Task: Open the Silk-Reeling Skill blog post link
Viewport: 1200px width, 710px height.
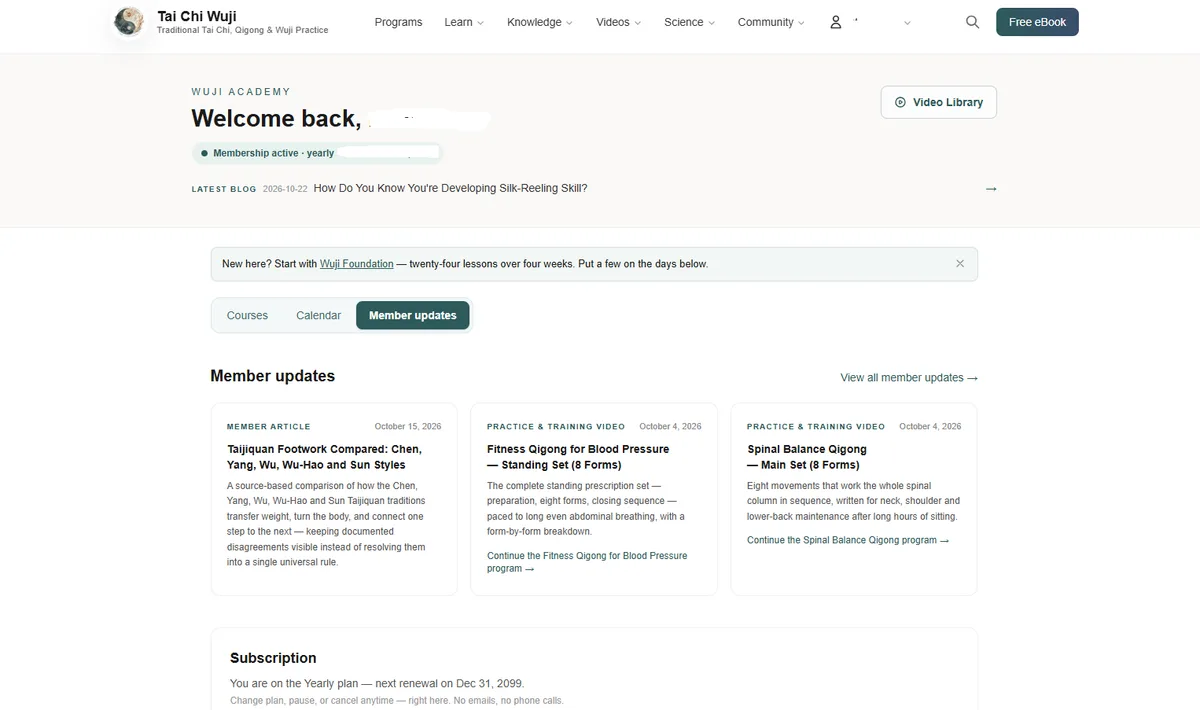Action: tap(450, 188)
